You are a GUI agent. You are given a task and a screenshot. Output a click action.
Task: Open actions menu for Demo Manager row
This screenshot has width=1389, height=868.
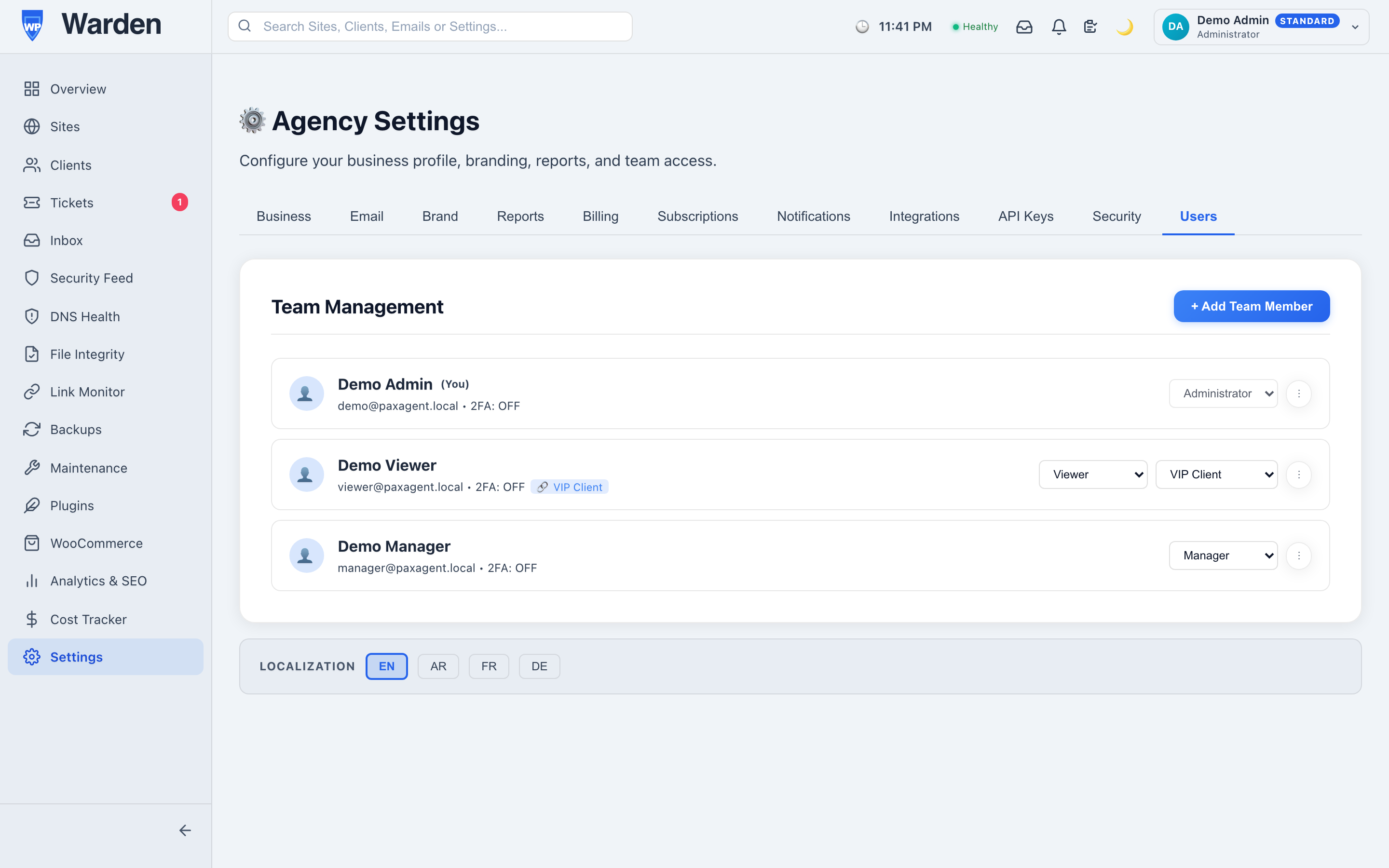(1299, 556)
